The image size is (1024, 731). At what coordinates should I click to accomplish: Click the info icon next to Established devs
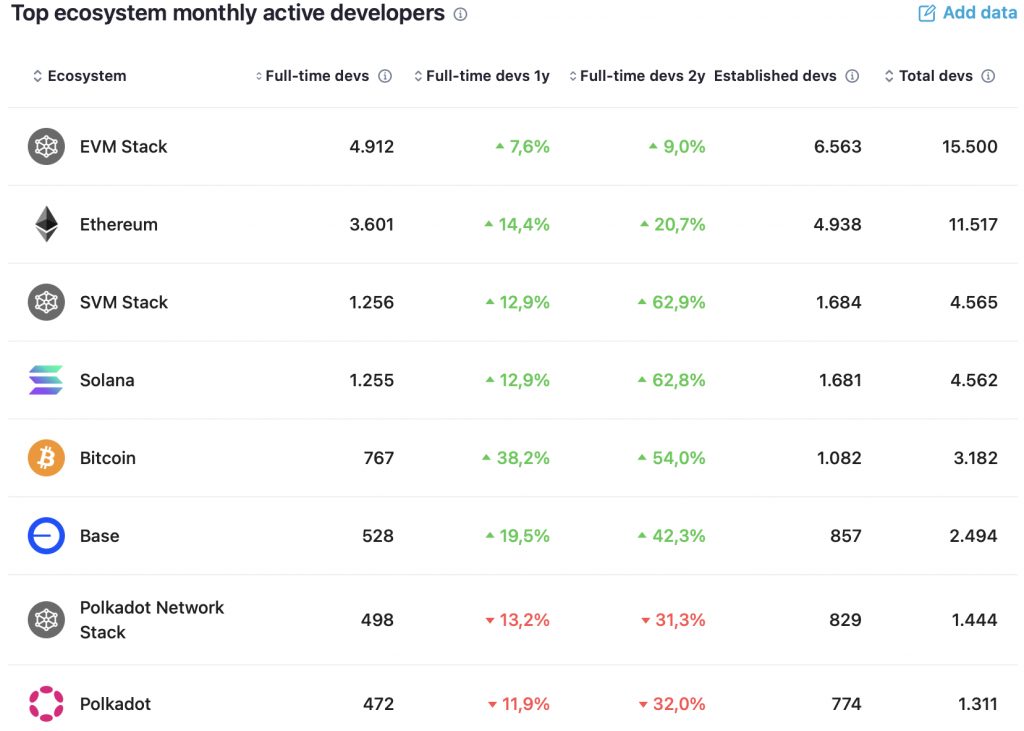[x=852, y=76]
